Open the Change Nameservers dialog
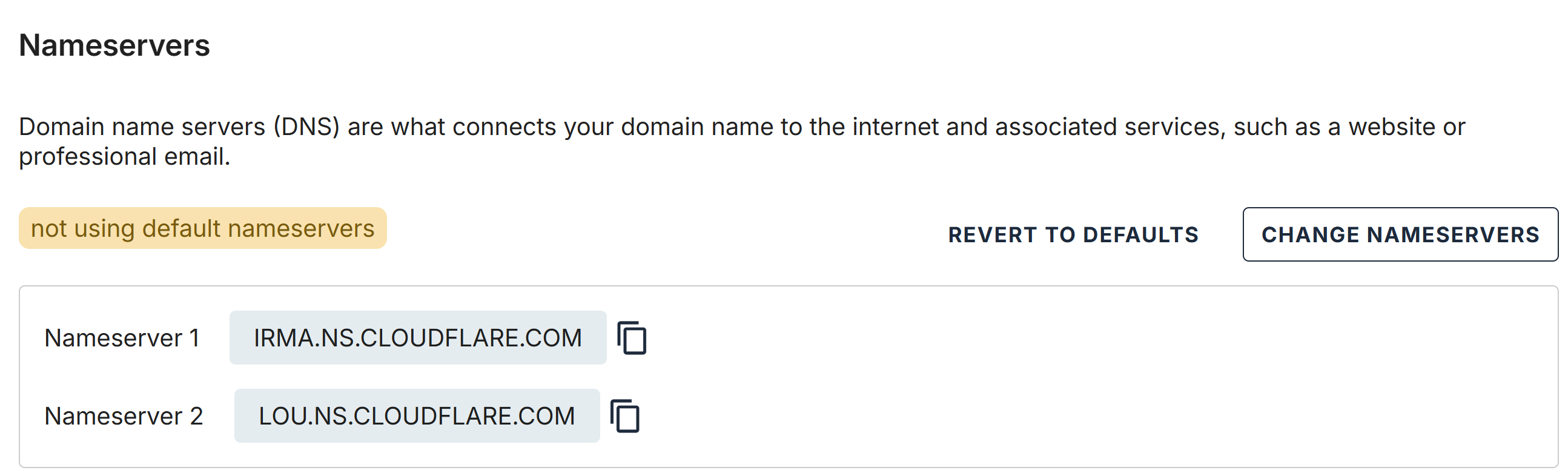 coord(1400,235)
